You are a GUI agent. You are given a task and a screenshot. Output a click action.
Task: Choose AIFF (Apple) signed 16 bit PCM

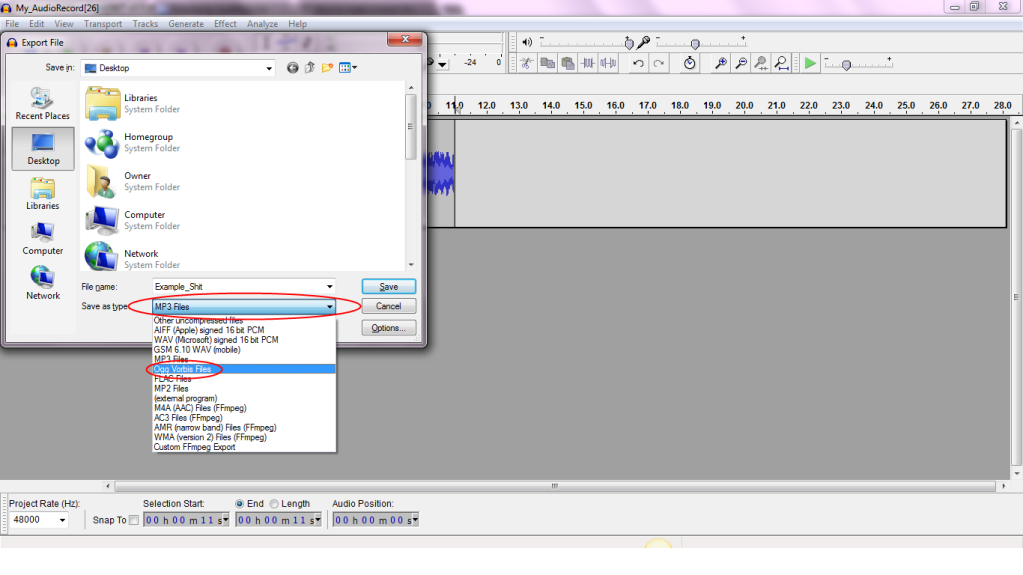(244, 330)
